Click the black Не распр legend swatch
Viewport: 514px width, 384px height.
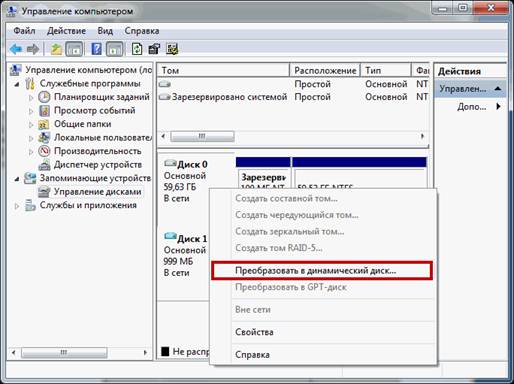coord(165,351)
